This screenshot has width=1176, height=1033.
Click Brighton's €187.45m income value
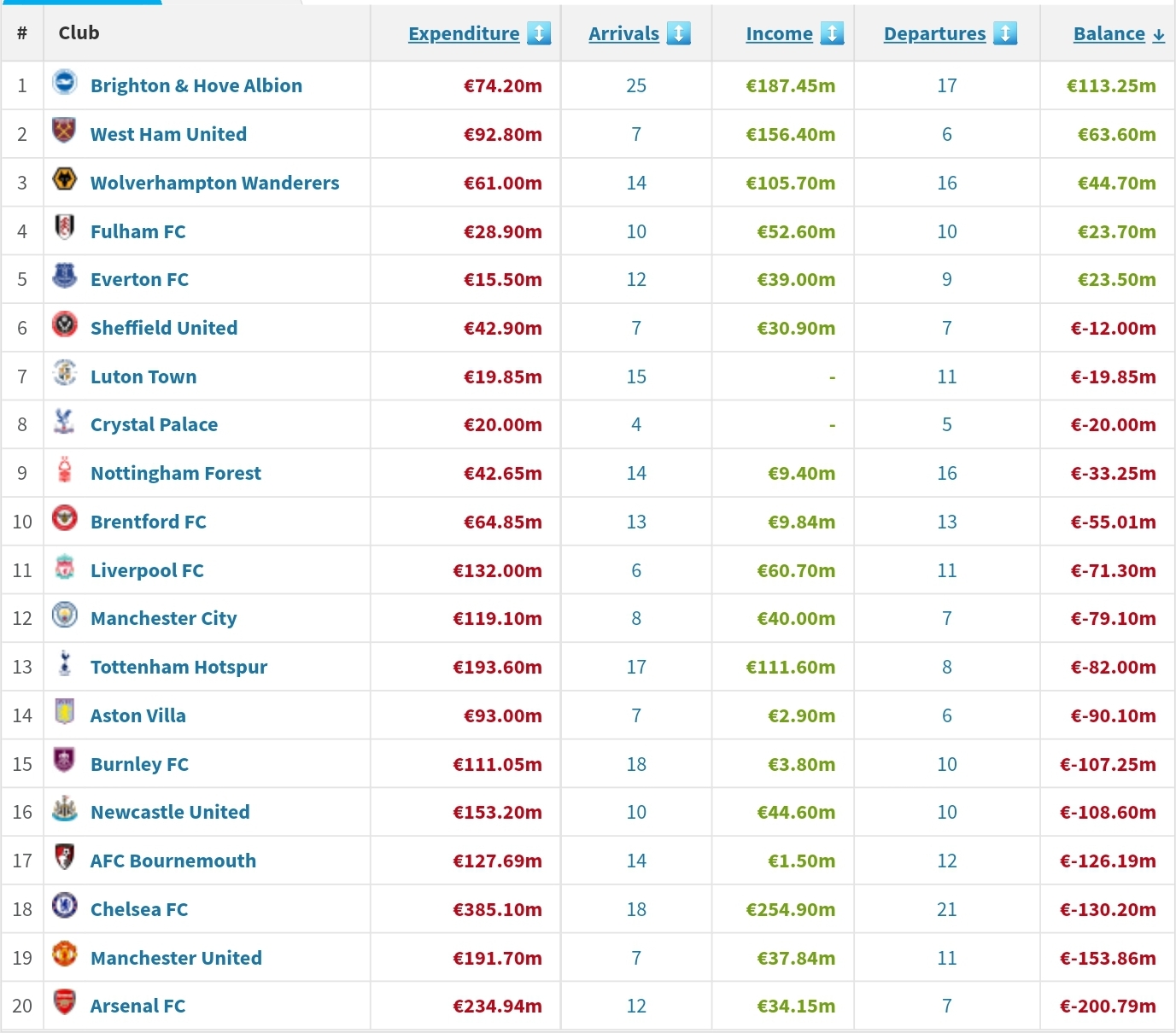coord(791,85)
